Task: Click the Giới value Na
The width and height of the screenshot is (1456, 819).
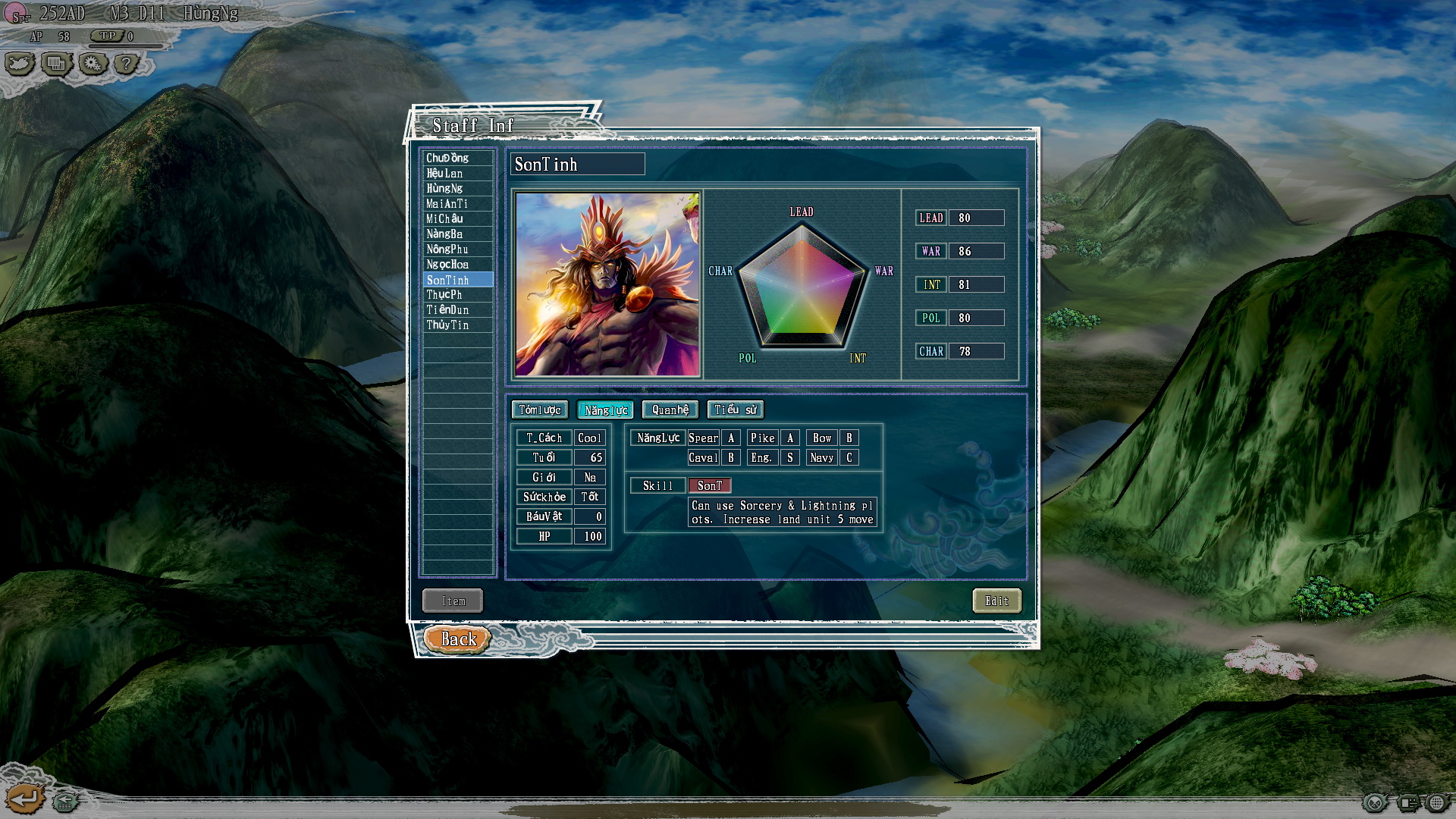Action: tap(589, 477)
